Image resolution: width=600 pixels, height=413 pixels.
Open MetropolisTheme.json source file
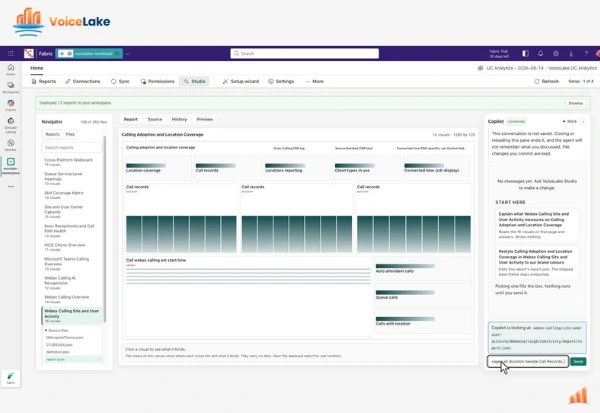click(x=65, y=338)
